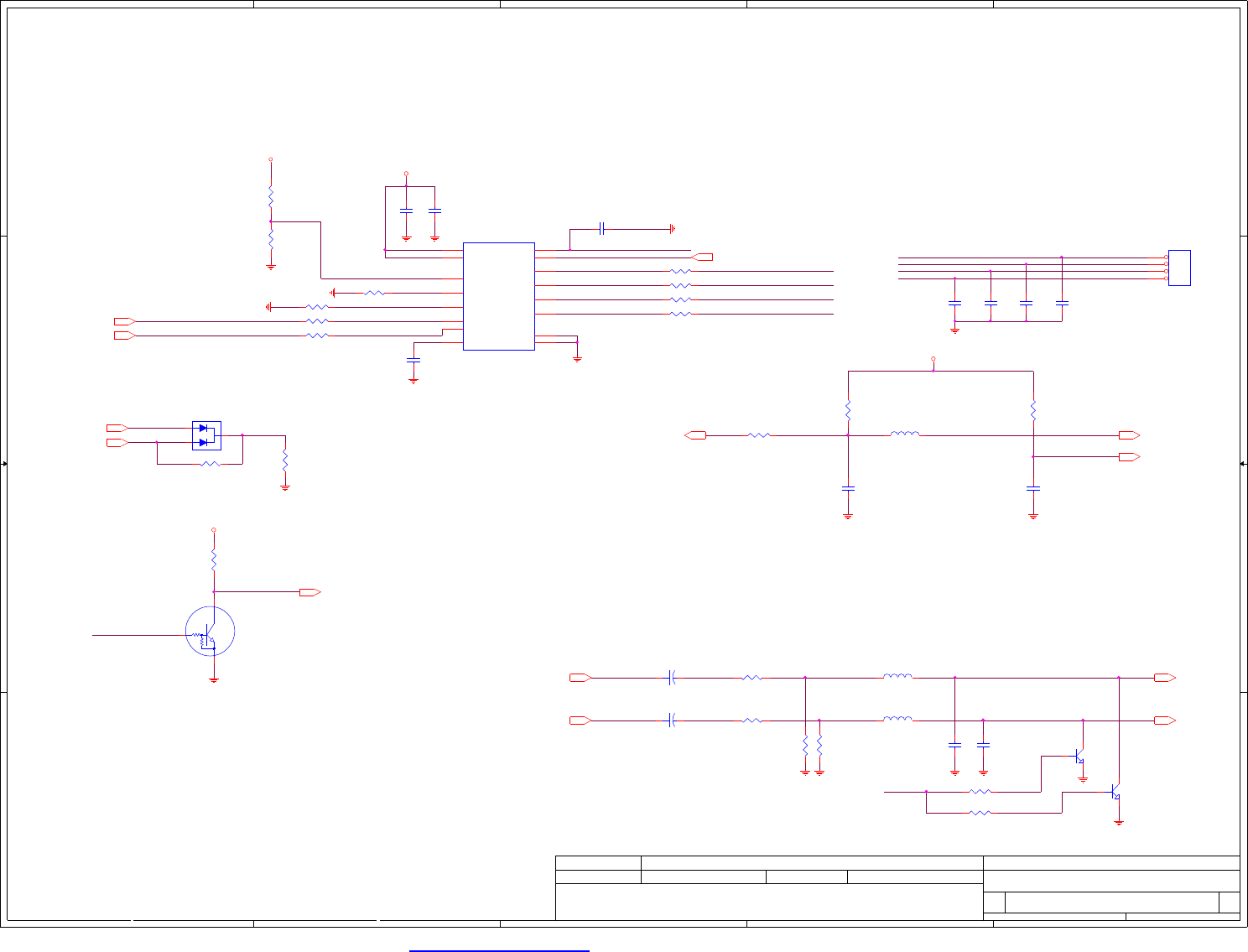Click the large empty title block description cell
The height and width of the screenshot is (952, 1248).
point(769,902)
